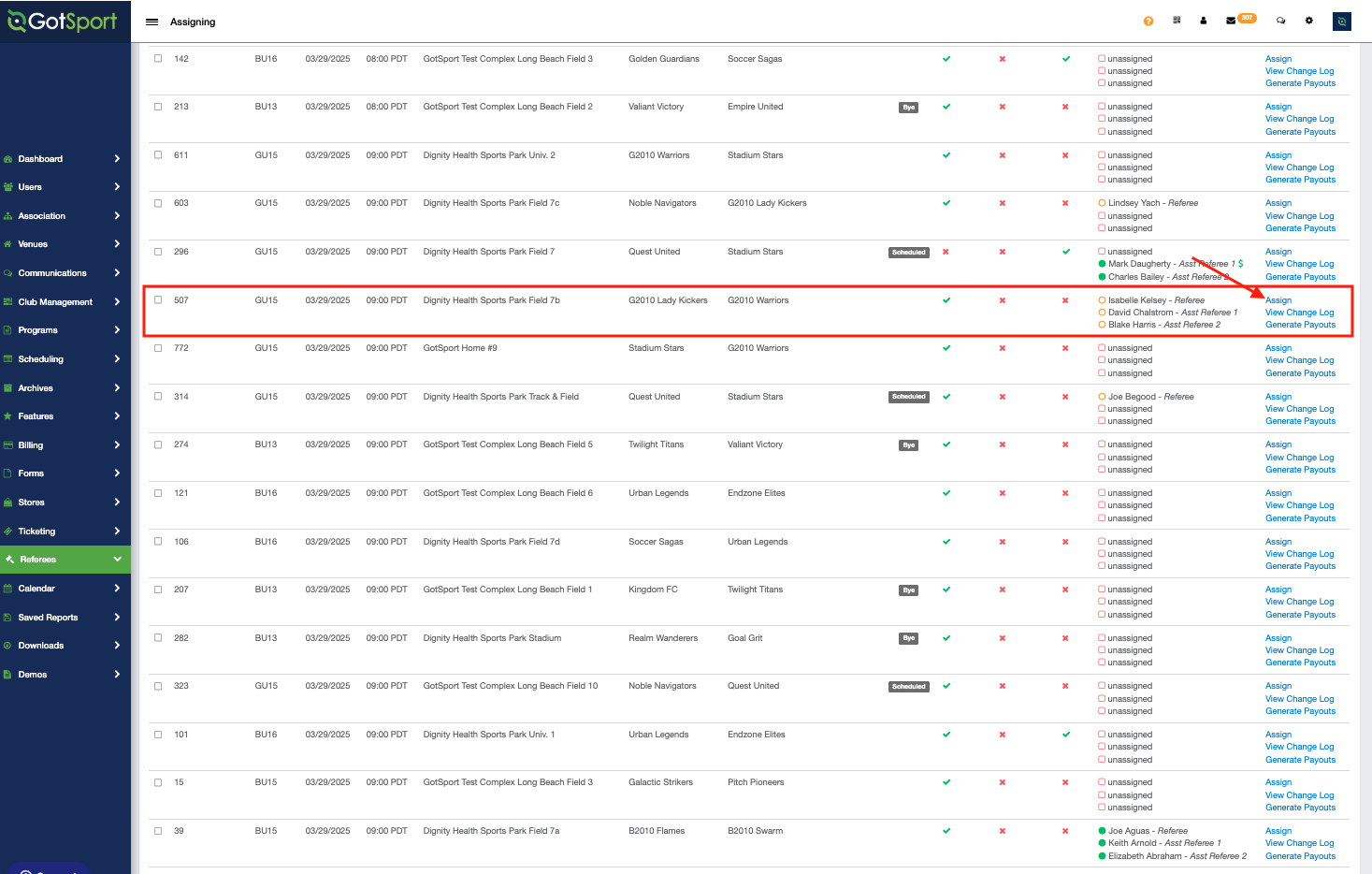Click the Scheduled badge on match 296
Image resolution: width=1372 pixels, height=874 pixels.
pyautogui.click(x=909, y=253)
